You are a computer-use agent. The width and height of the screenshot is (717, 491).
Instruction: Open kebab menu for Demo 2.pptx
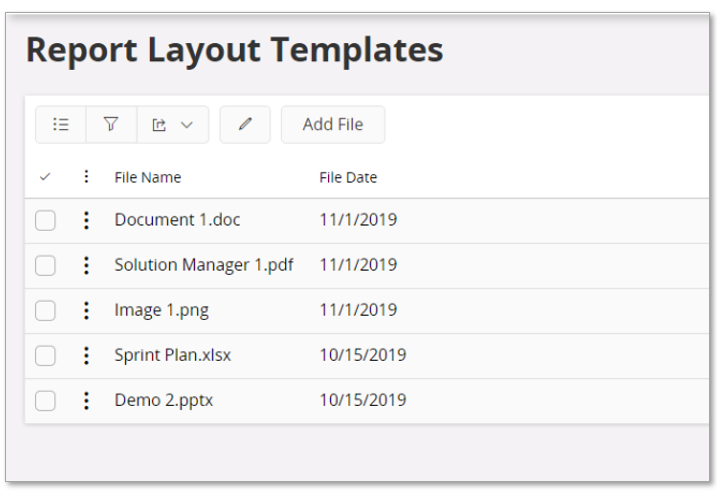(86, 401)
